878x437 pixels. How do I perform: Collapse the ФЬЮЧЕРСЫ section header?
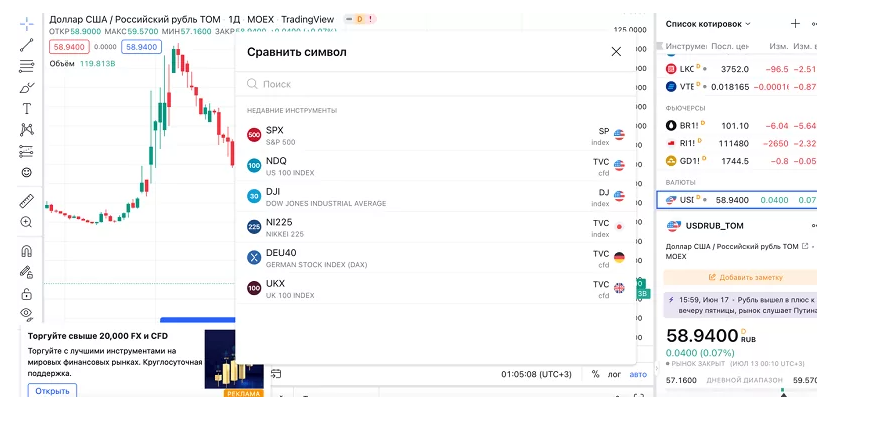[685, 108]
